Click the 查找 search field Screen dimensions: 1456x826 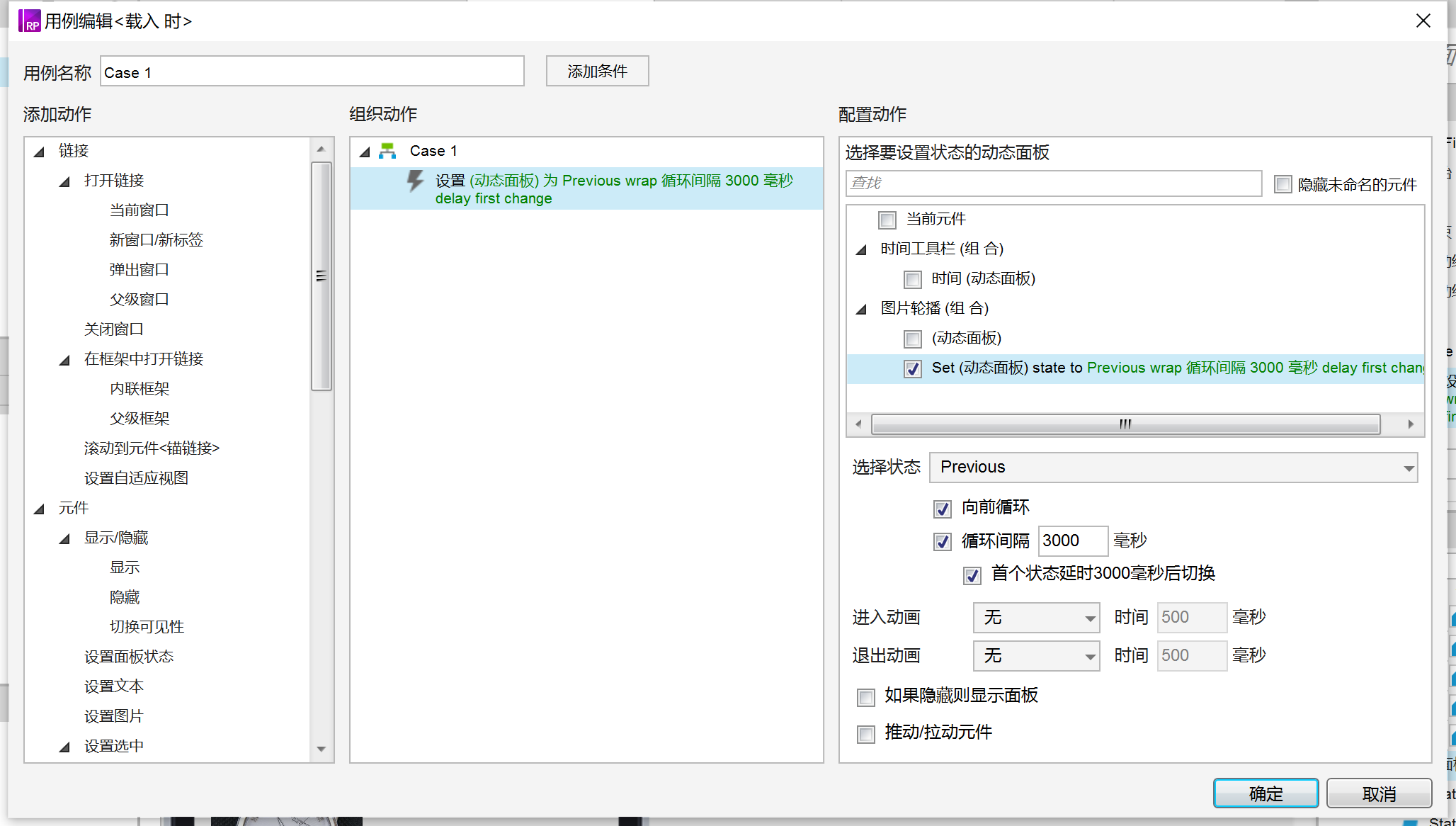coord(1052,183)
